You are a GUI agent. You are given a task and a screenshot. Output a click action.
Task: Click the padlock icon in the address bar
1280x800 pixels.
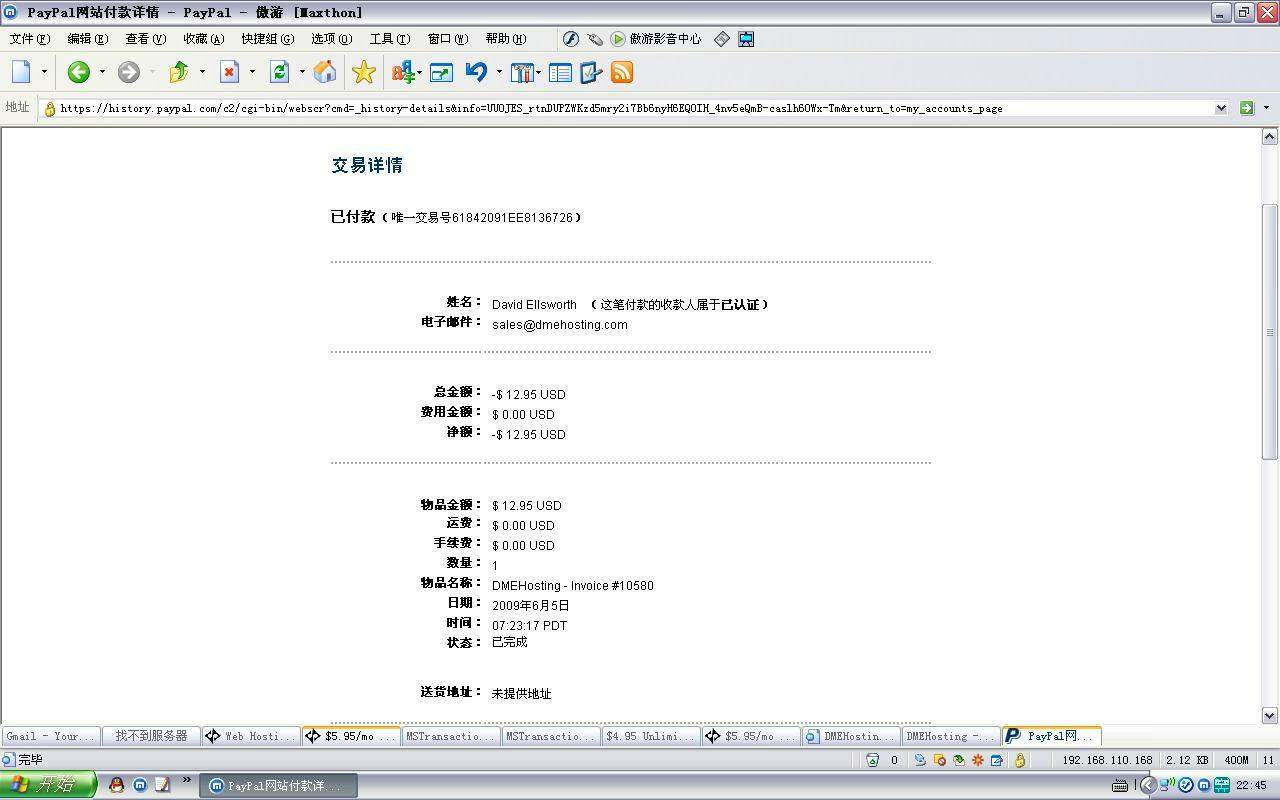49,108
